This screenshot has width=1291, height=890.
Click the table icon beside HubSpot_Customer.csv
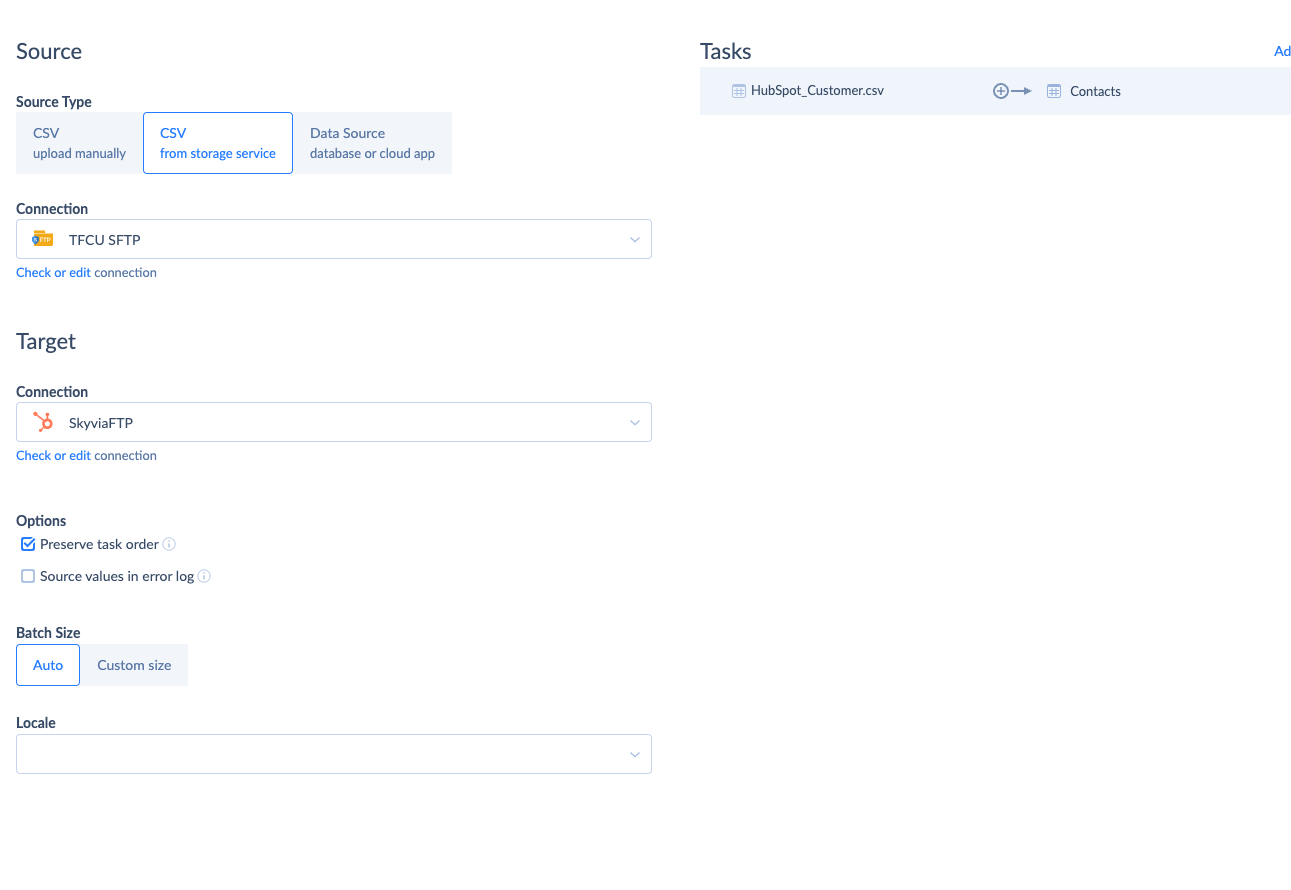739,91
